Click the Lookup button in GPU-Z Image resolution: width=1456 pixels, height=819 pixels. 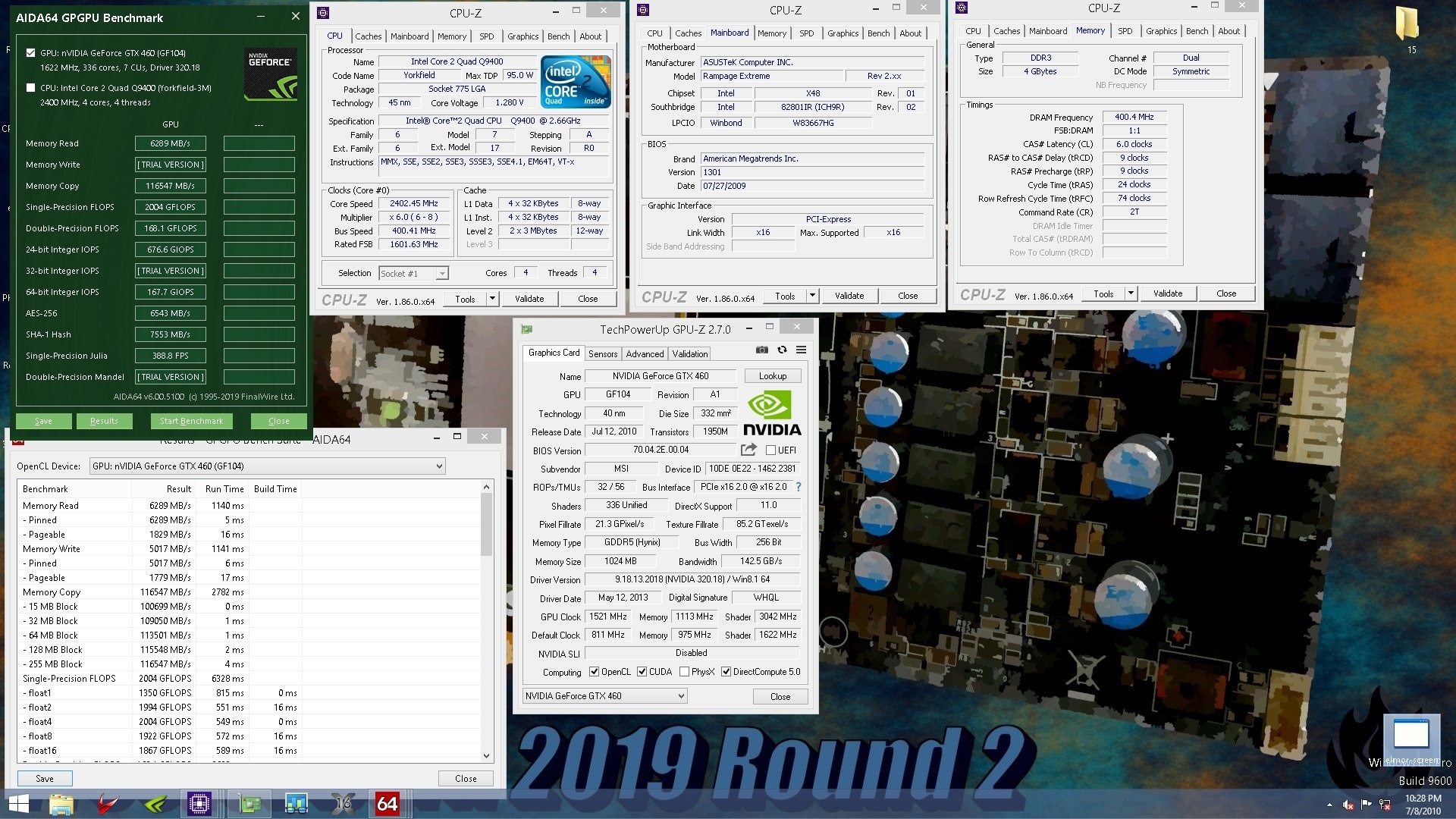[x=772, y=376]
